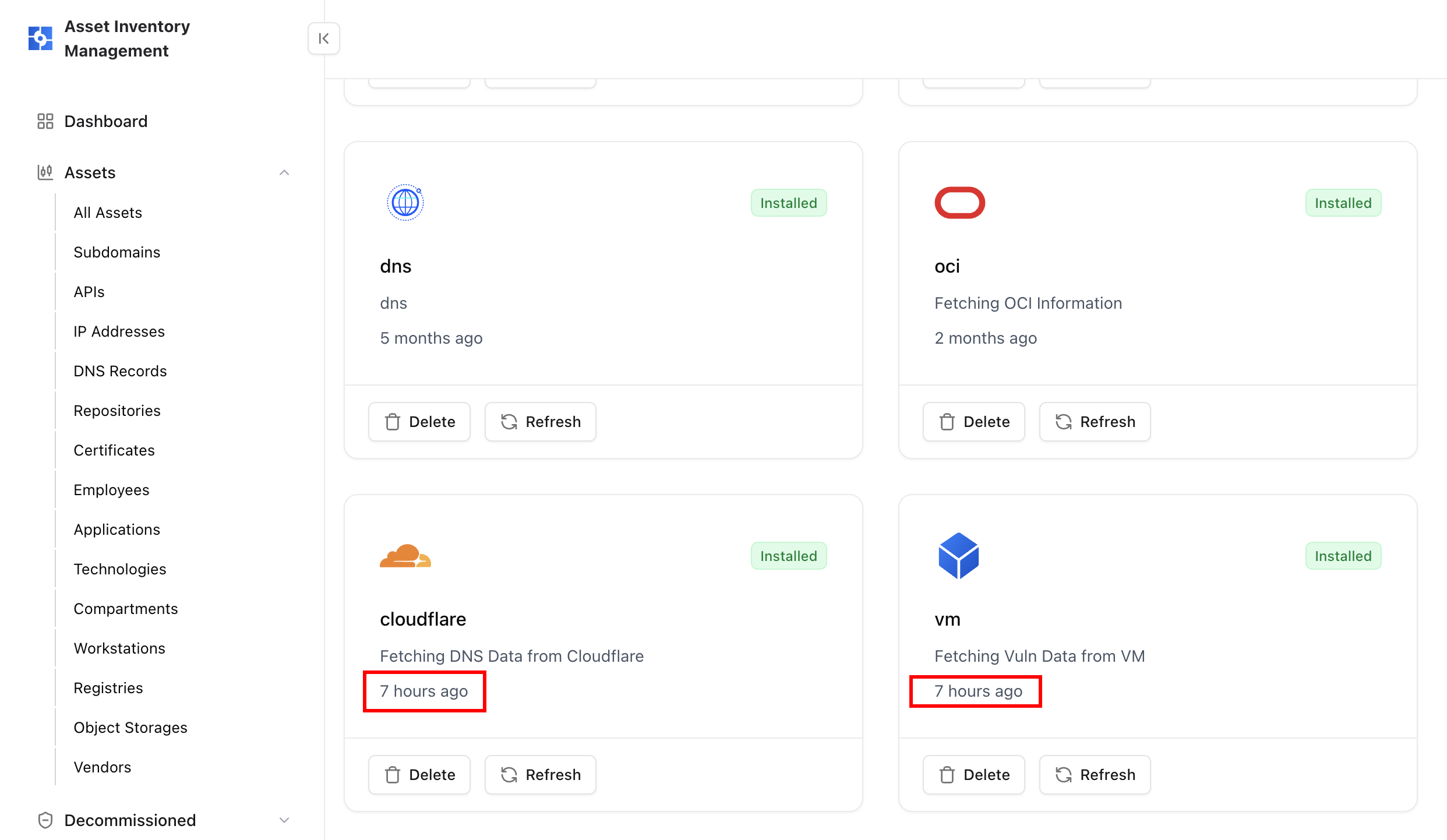Click the Decommissioned shield icon
Screen dimensions: 1447x840
click(45, 820)
